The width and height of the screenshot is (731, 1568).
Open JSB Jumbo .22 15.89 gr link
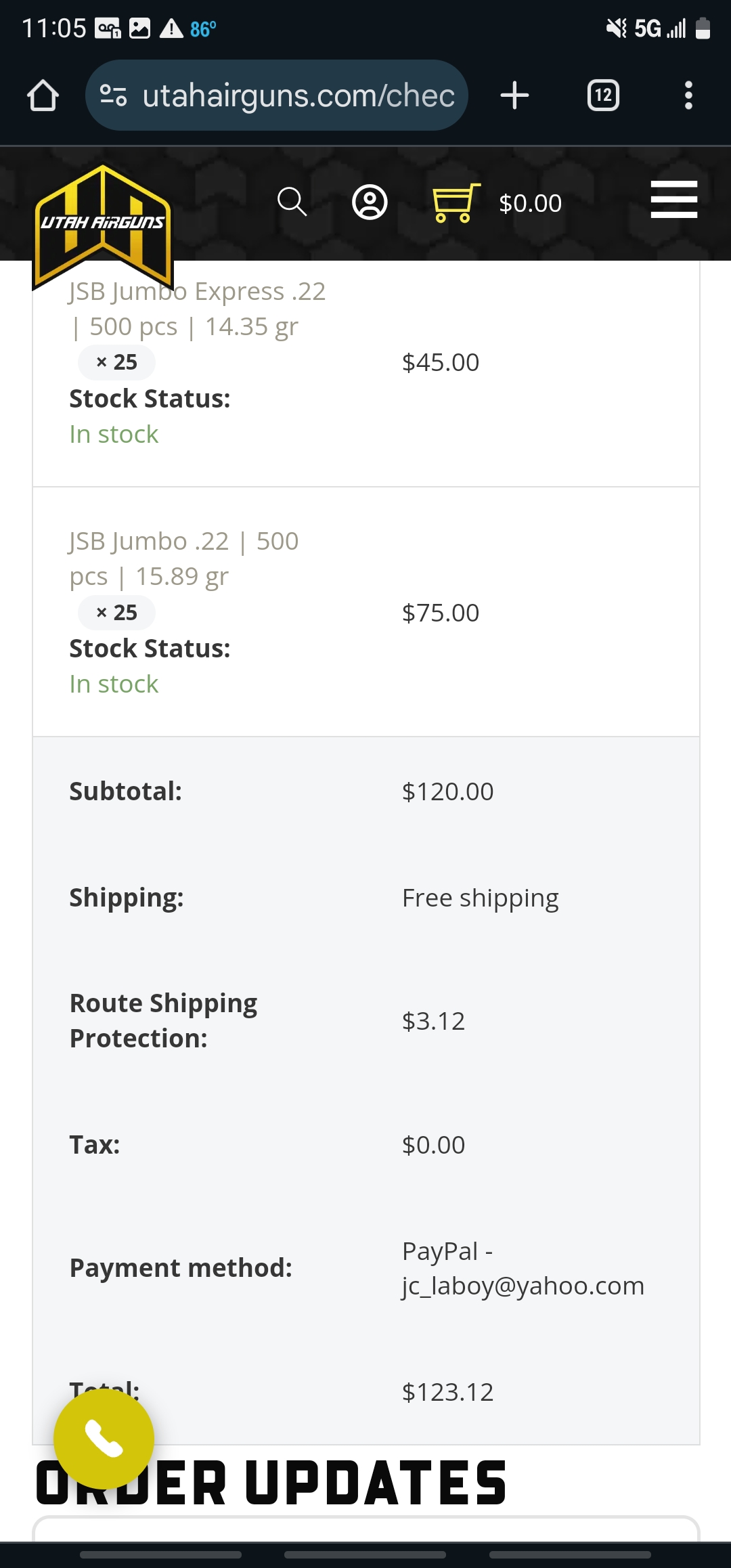(x=184, y=559)
